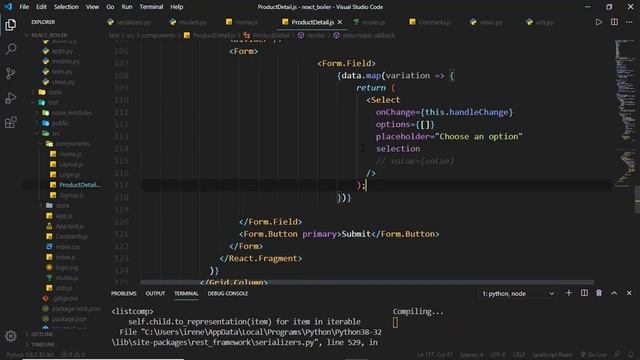Image resolution: width=640 pixels, height=360 pixels.
Task: Run the current file with play icon
Action: point(598,22)
